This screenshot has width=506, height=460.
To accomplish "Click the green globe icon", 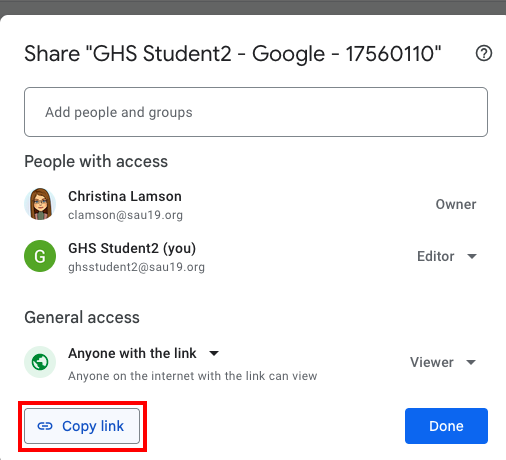I will point(40,362).
